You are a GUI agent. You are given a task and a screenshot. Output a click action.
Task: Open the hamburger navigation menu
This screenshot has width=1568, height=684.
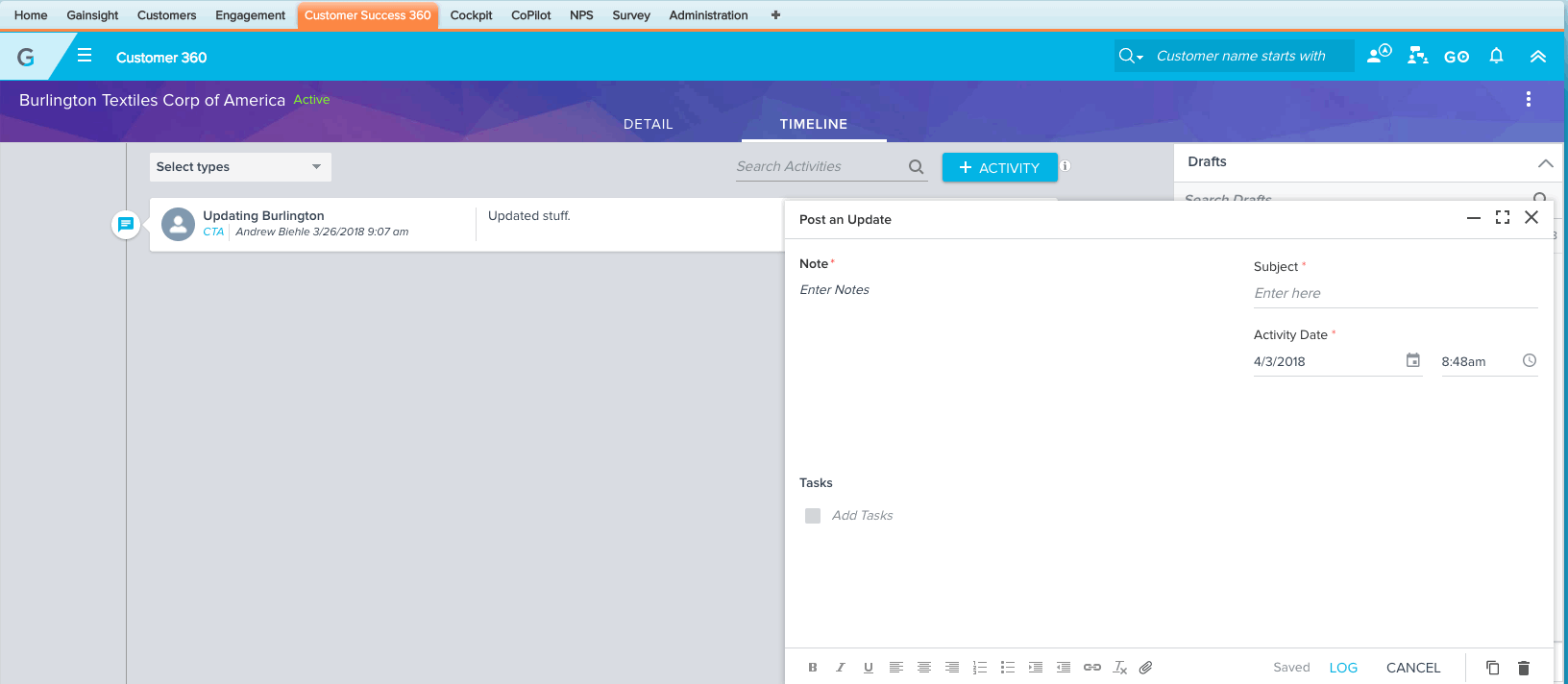click(x=85, y=56)
